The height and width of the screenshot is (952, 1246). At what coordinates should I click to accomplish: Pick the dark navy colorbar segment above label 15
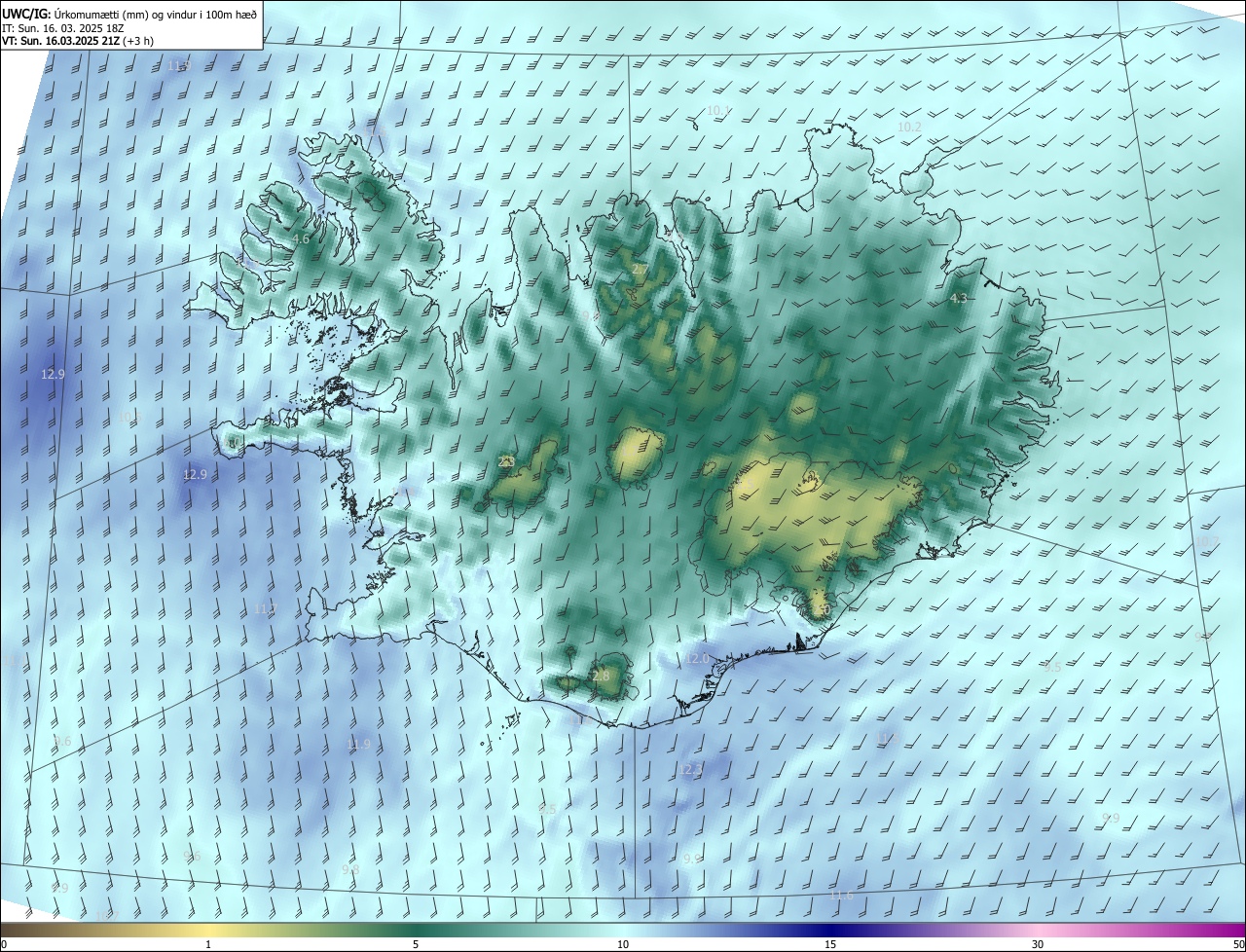[x=830, y=930]
